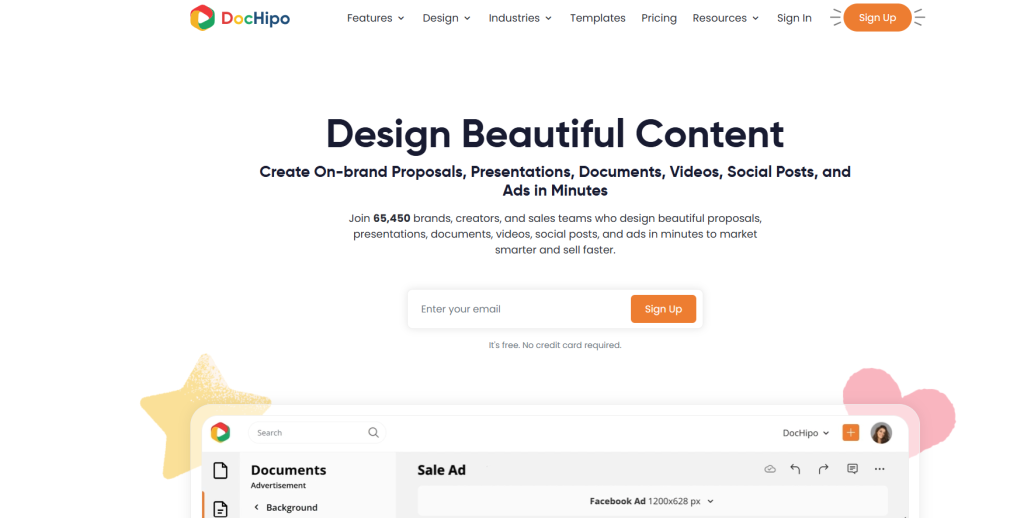The image size is (1024, 518).
Task: Expand the Industries menu
Action: [520, 18]
